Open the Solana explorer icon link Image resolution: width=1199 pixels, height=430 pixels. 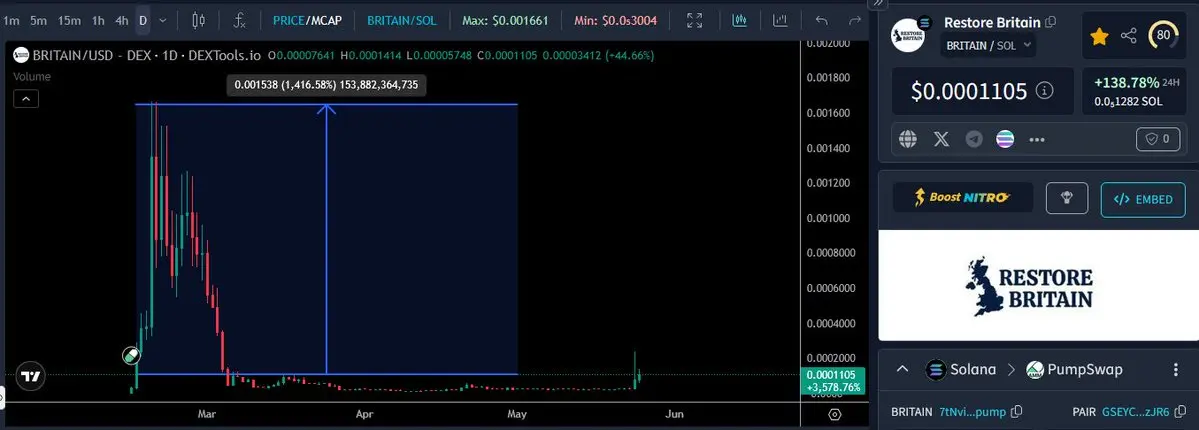coord(1005,139)
